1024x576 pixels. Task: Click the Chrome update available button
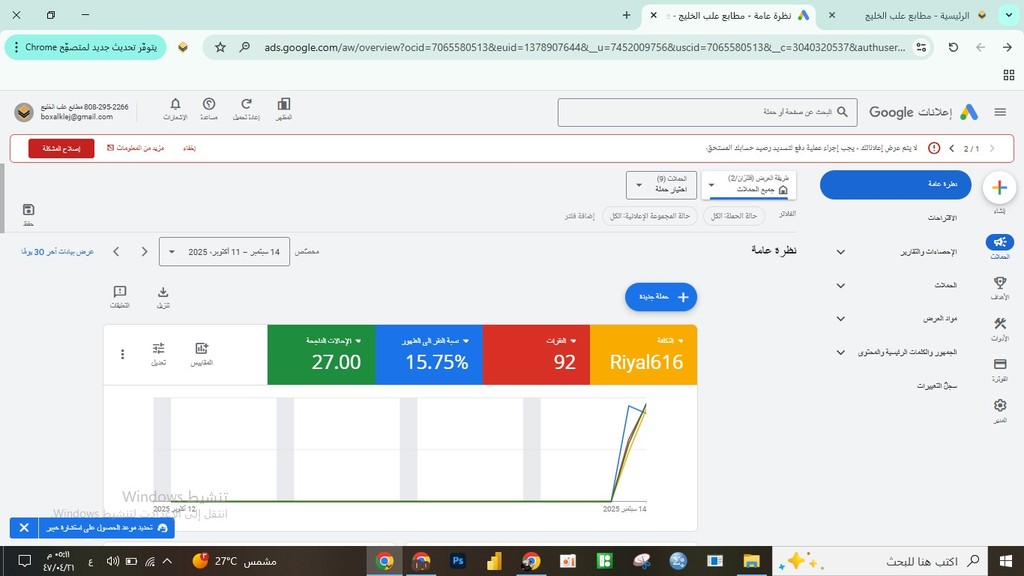[x=86, y=48]
